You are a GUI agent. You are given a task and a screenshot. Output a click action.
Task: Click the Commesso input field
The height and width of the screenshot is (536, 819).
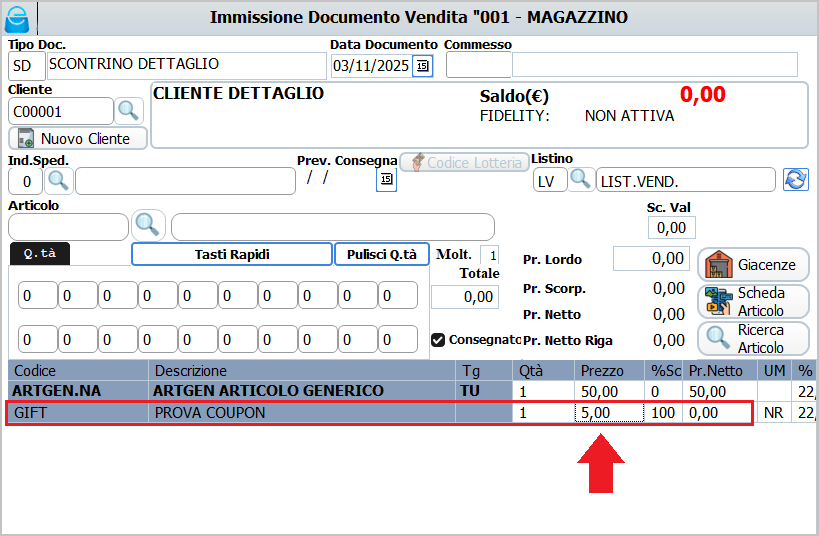478,66
